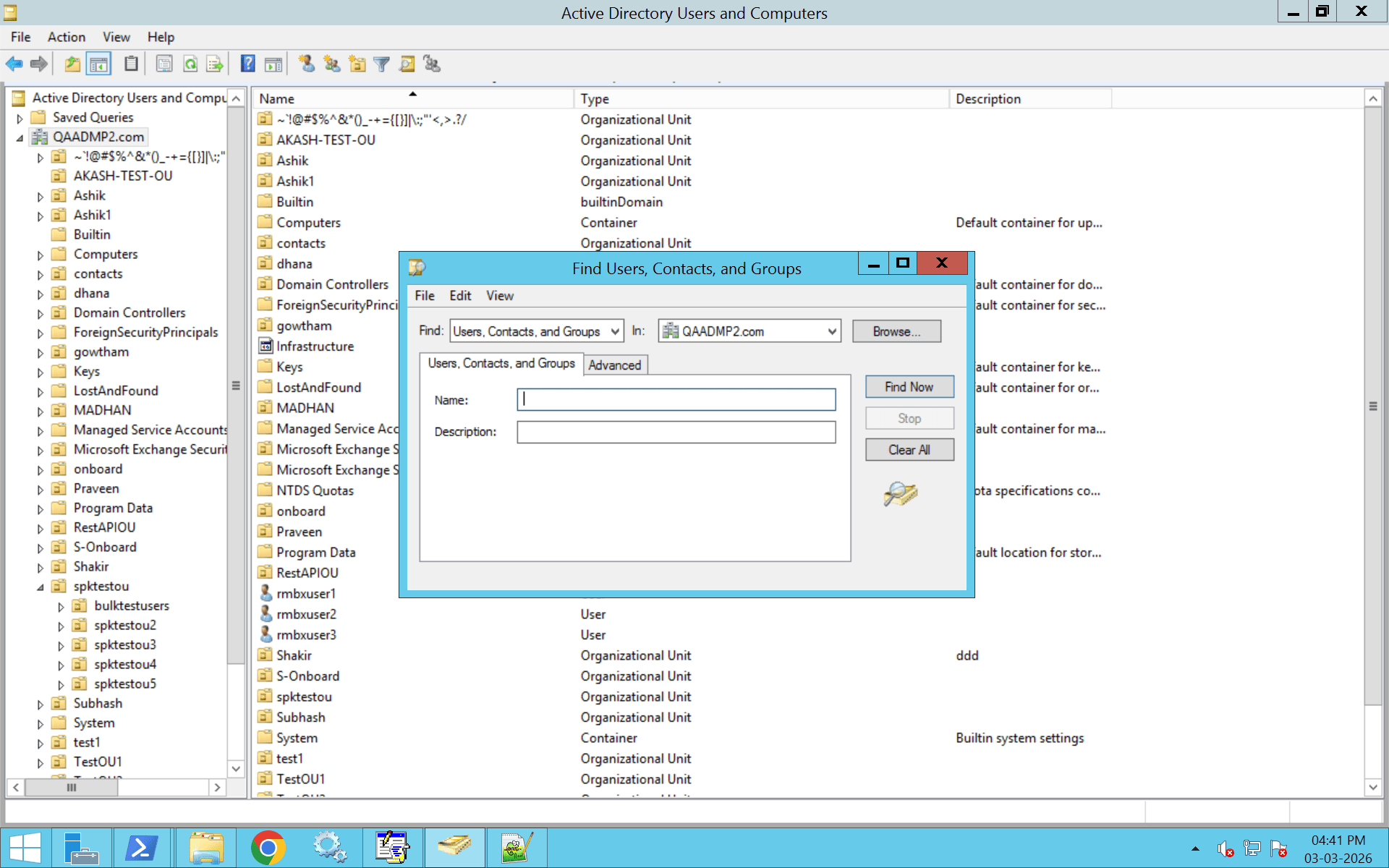Open Find objects via the magnifier toolbar icon
The image size is (1389, 868).
pos(407,64)
